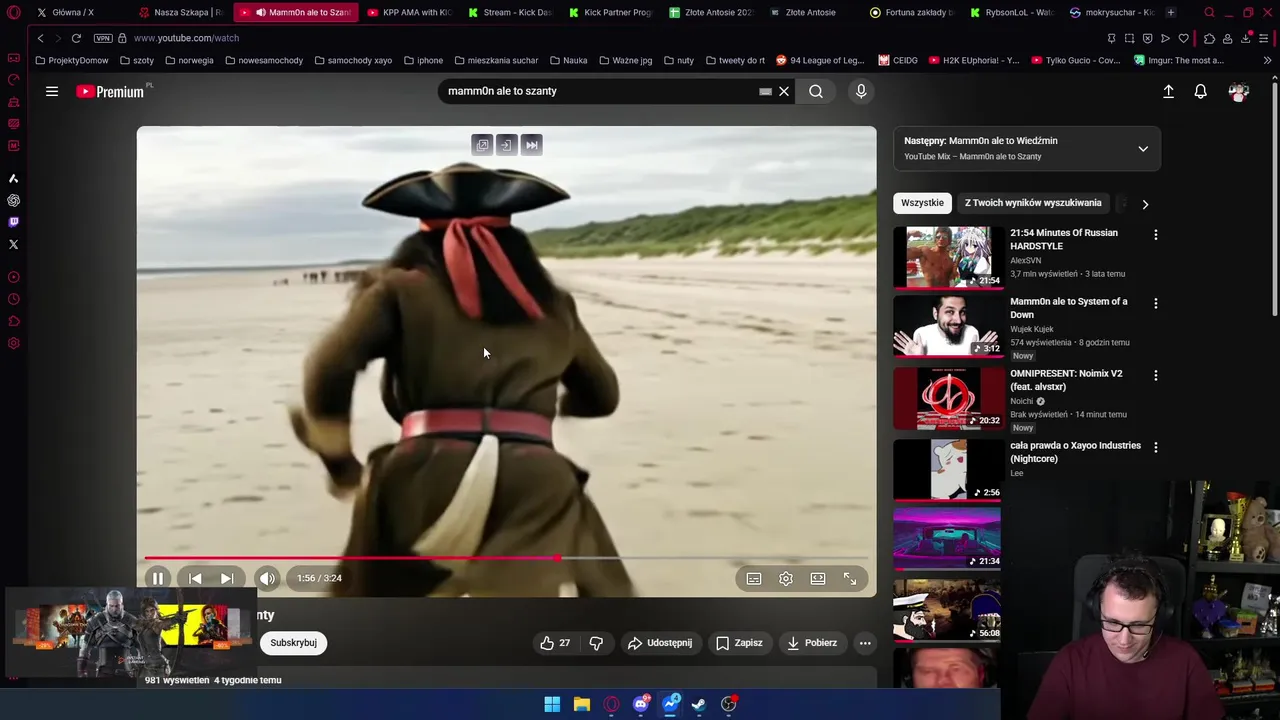The image size is (1280, 720).
Task: Enter fullscreen mode in the player
Action: (x=850, y=578)
